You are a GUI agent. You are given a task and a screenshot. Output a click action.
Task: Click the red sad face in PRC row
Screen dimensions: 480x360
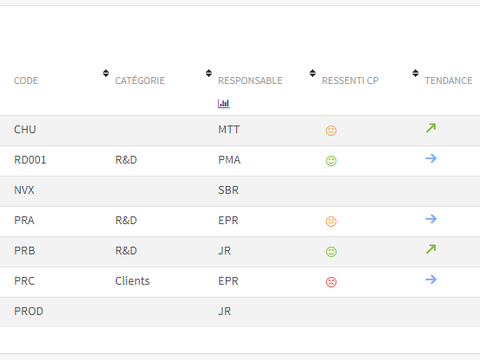pyautogui.click(x=331, y=282)
